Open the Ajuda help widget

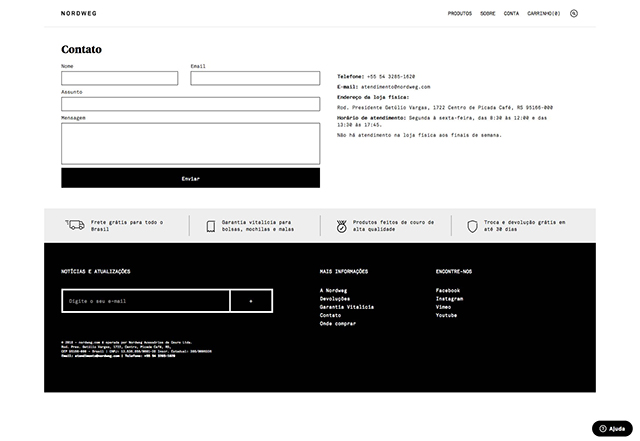(x=612, y=429)
